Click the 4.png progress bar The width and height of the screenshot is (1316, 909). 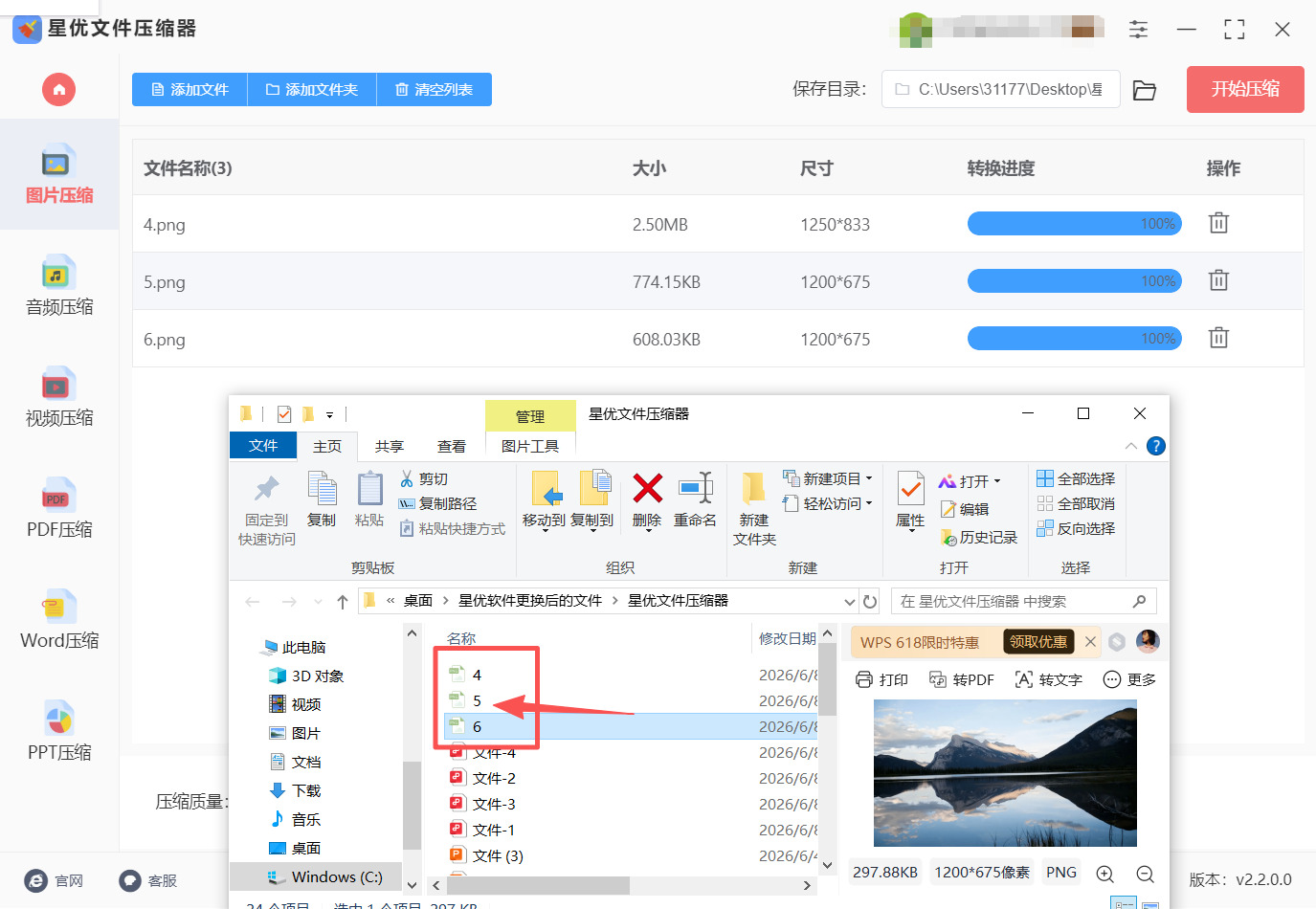1075,223
